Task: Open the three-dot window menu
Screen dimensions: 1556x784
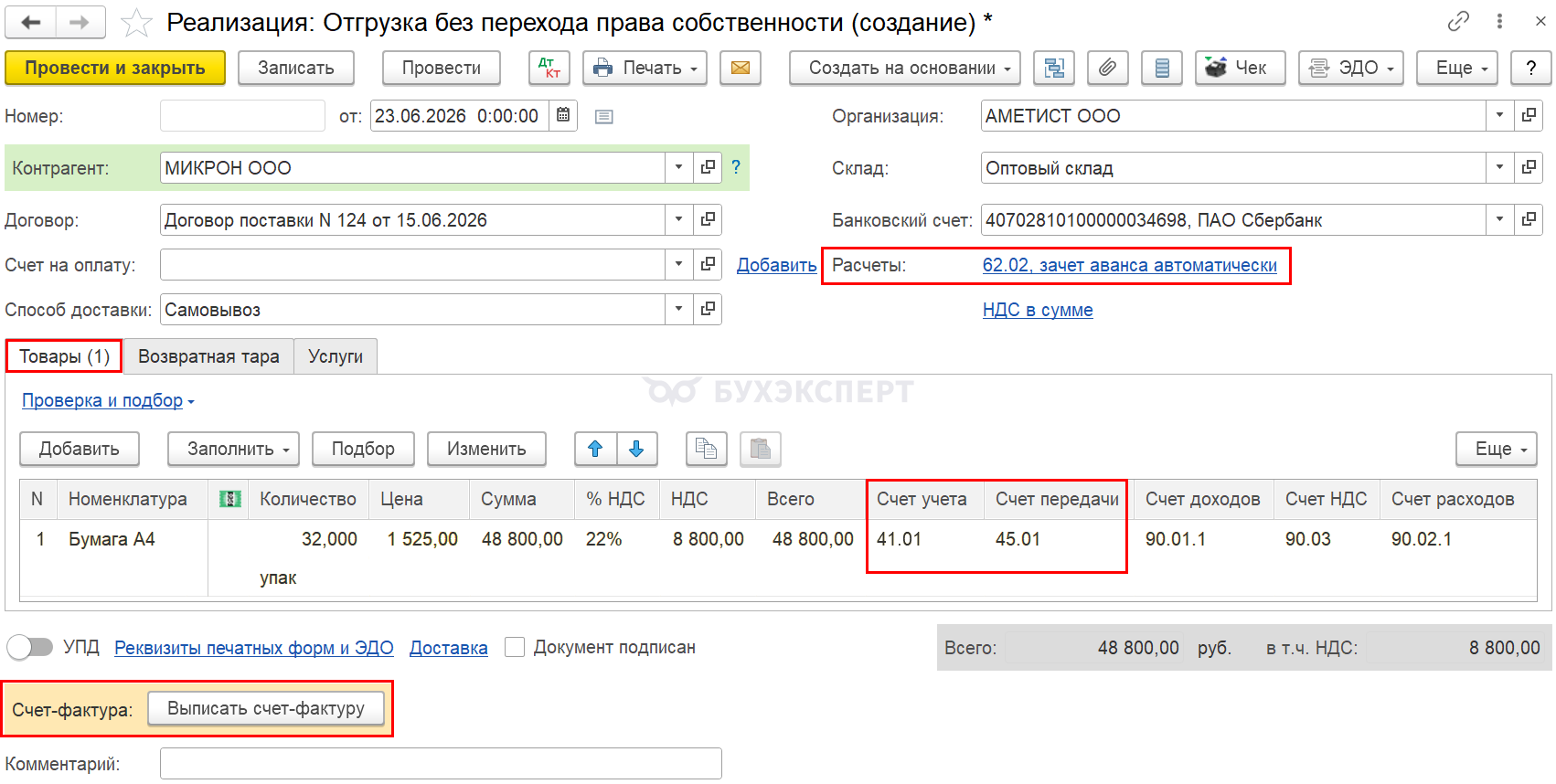Action: [1499, 21]
